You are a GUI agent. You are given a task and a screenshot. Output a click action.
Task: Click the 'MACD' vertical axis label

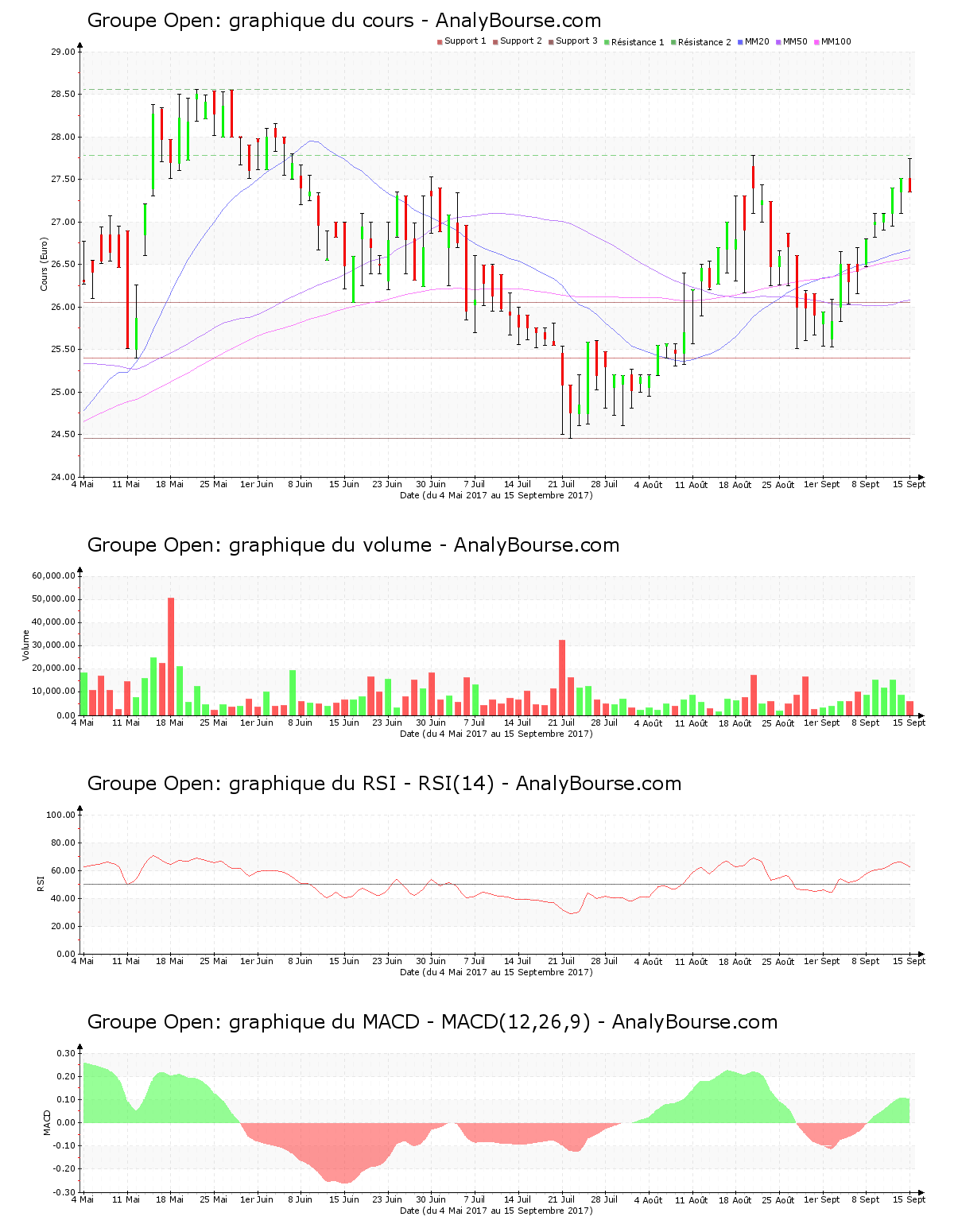coord(47,1122)
